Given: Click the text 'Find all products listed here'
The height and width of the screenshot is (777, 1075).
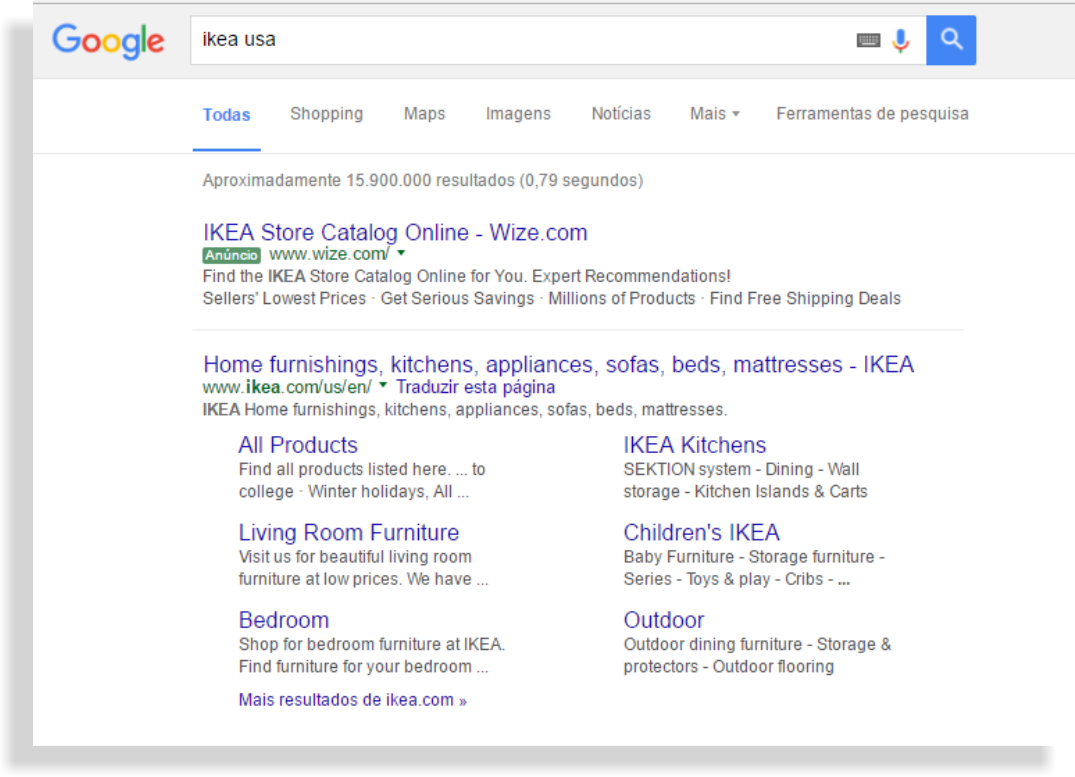Looking at the screenshot, I should click(345, 469).
